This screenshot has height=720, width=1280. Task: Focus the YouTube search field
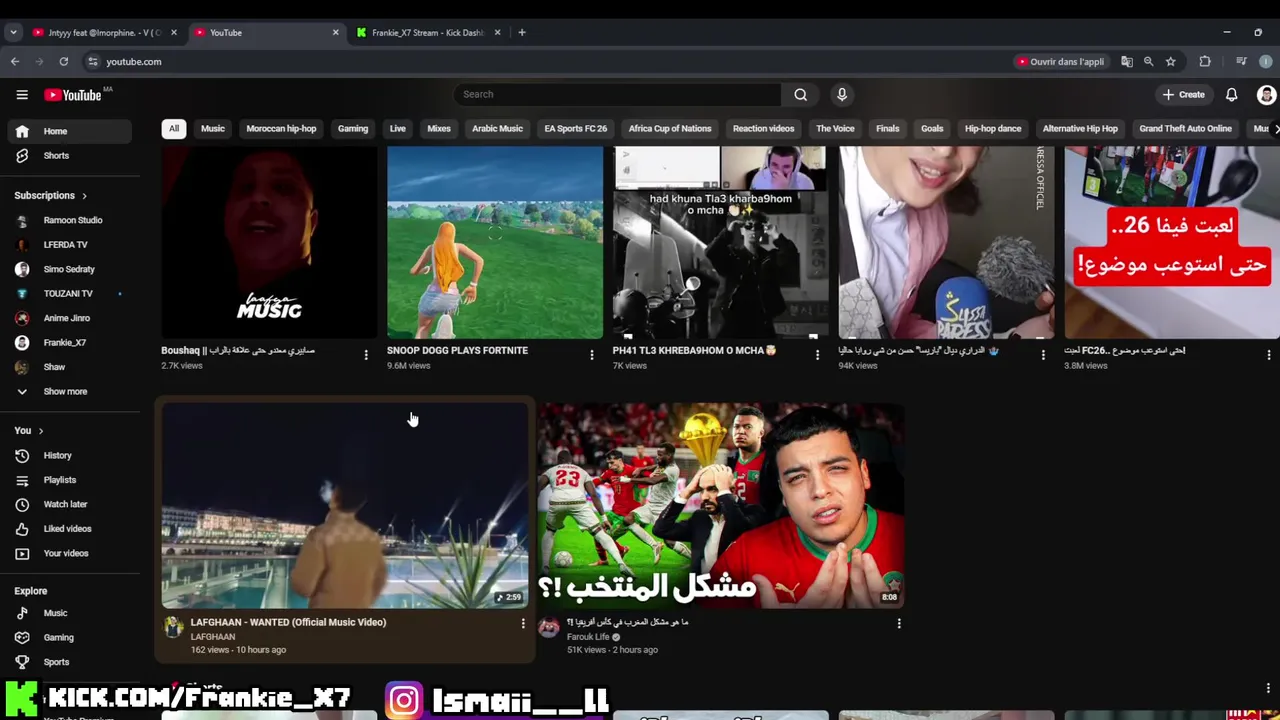pyautogui.click(x=617, y=94)
